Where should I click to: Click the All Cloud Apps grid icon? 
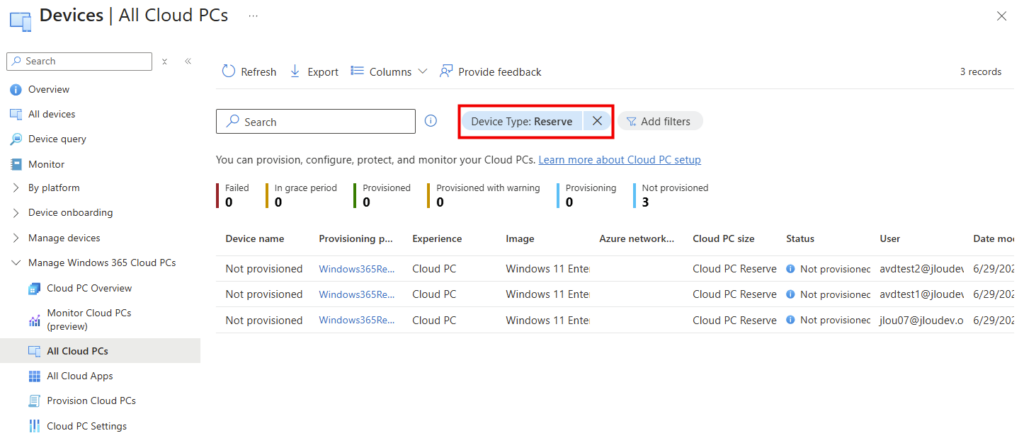(x=35, y=376)
